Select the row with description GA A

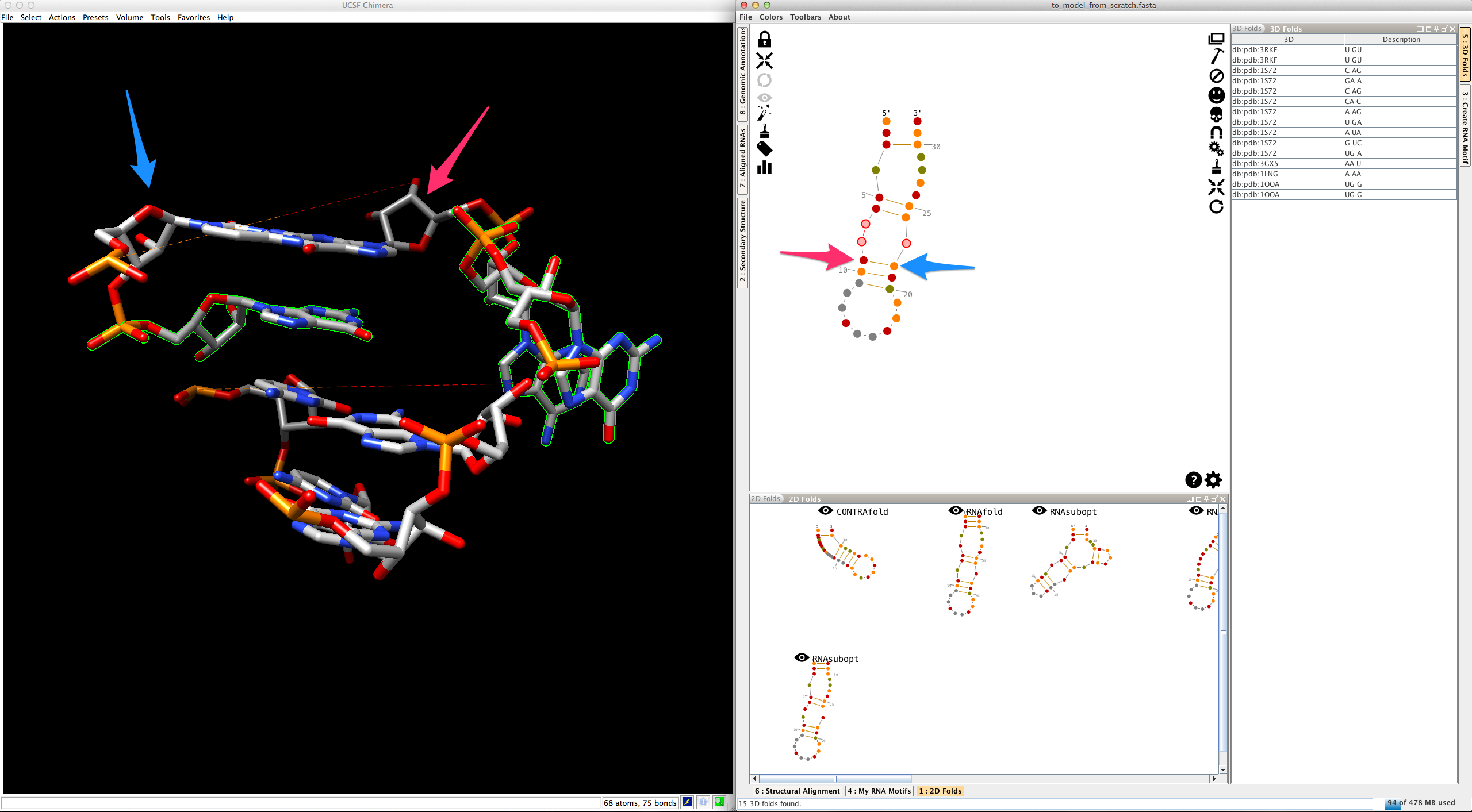tap(1344, 81)
